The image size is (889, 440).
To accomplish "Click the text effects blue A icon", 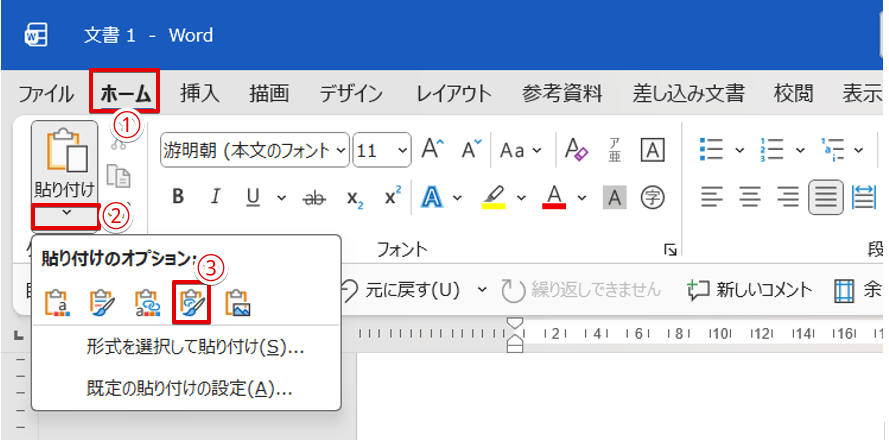I will (432, 197).
